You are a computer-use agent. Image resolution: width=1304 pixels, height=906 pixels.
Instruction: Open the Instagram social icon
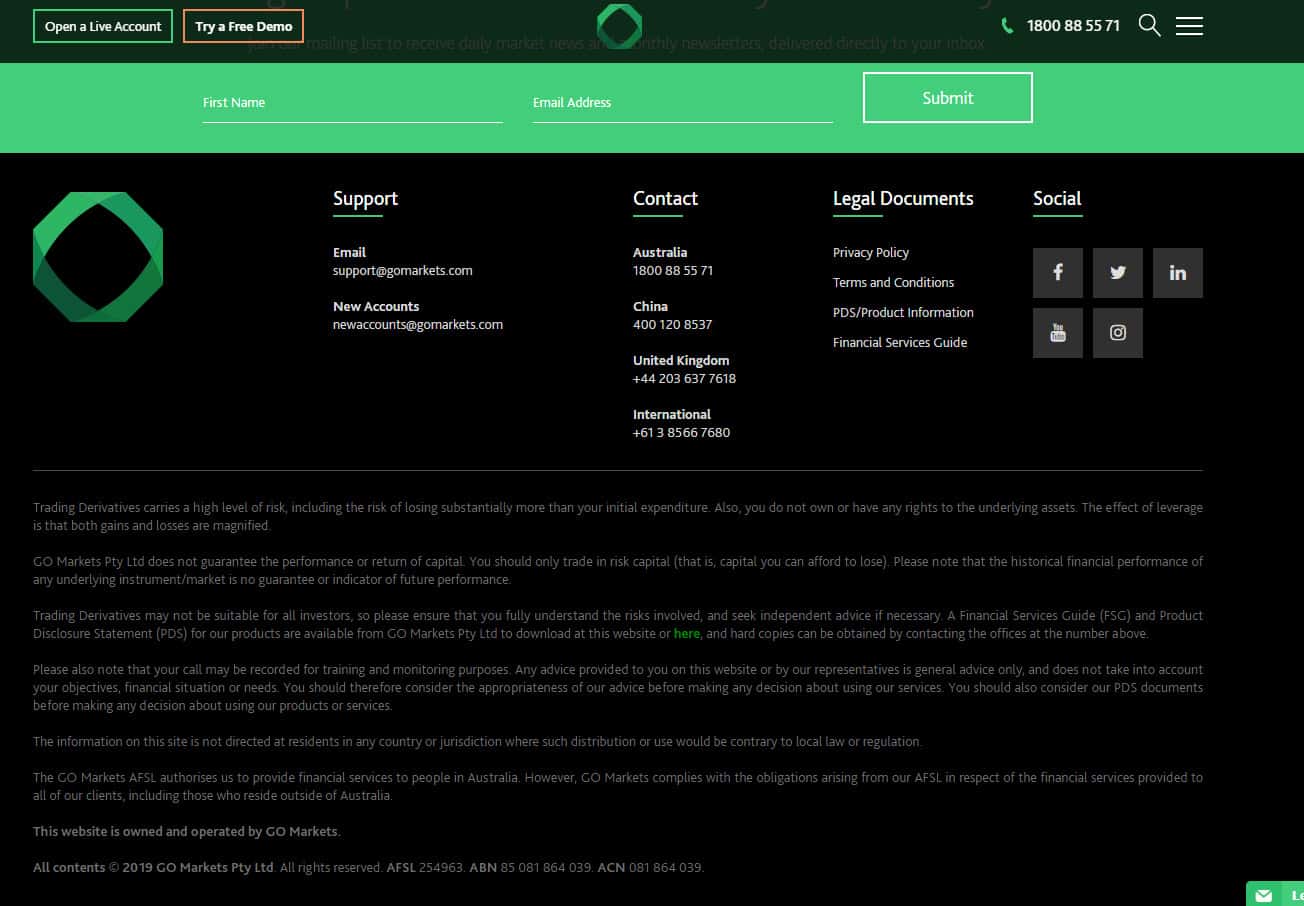[1117, 333]
